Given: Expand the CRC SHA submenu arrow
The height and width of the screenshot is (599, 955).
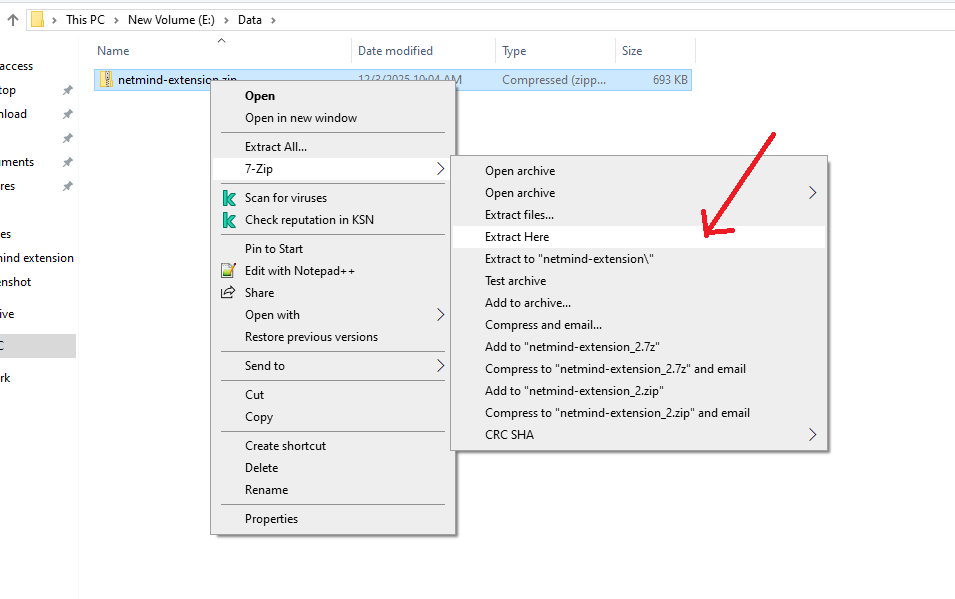Looking at the screenshot, I should [812, 435].
